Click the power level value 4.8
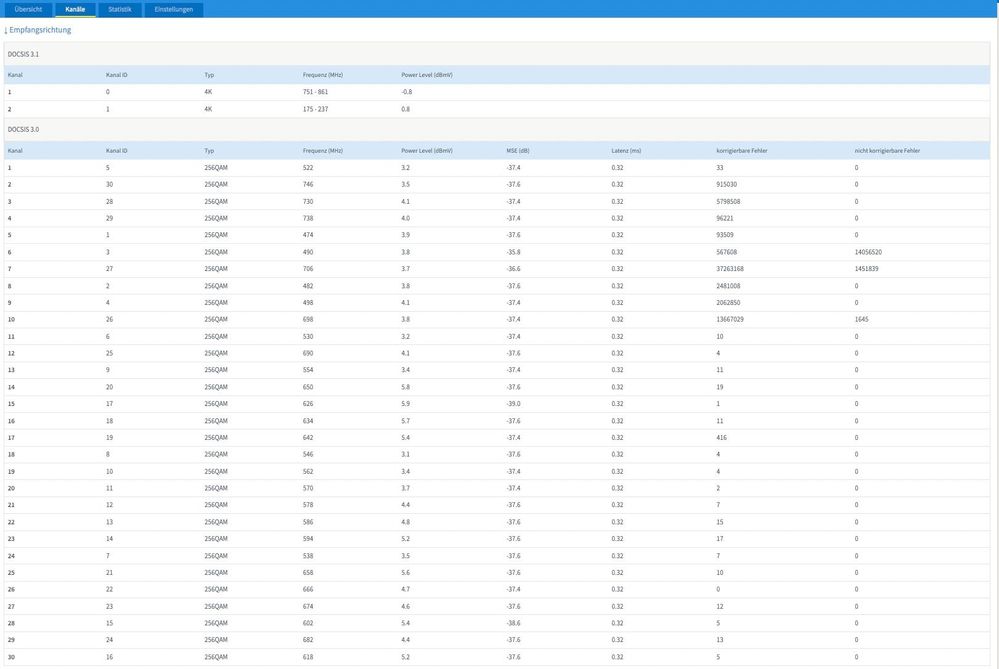 tap(405, 522)
